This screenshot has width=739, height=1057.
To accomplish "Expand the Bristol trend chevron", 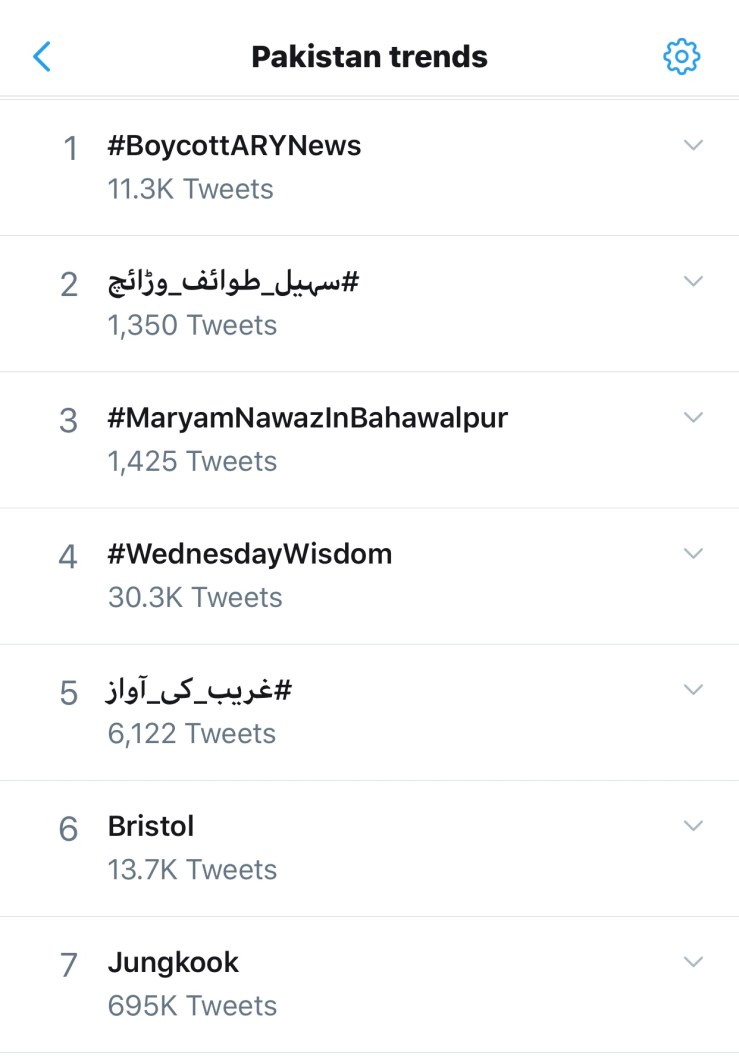I will click(693, 825).
